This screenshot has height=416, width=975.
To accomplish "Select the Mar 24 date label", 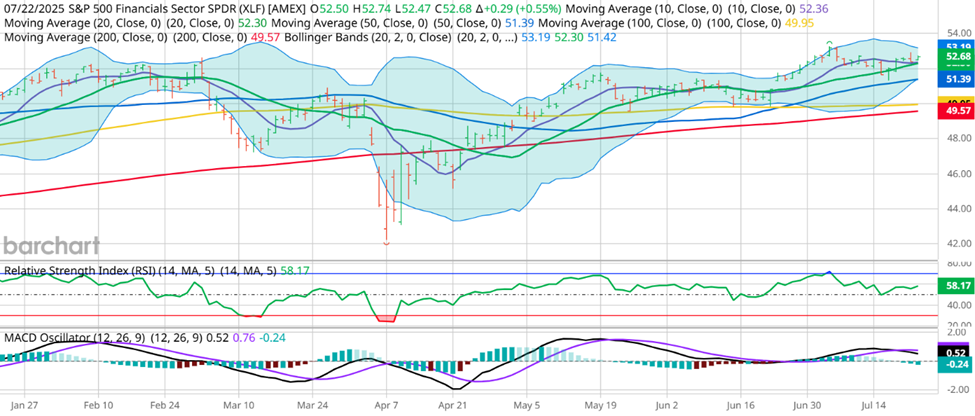I will coord(313,404).
